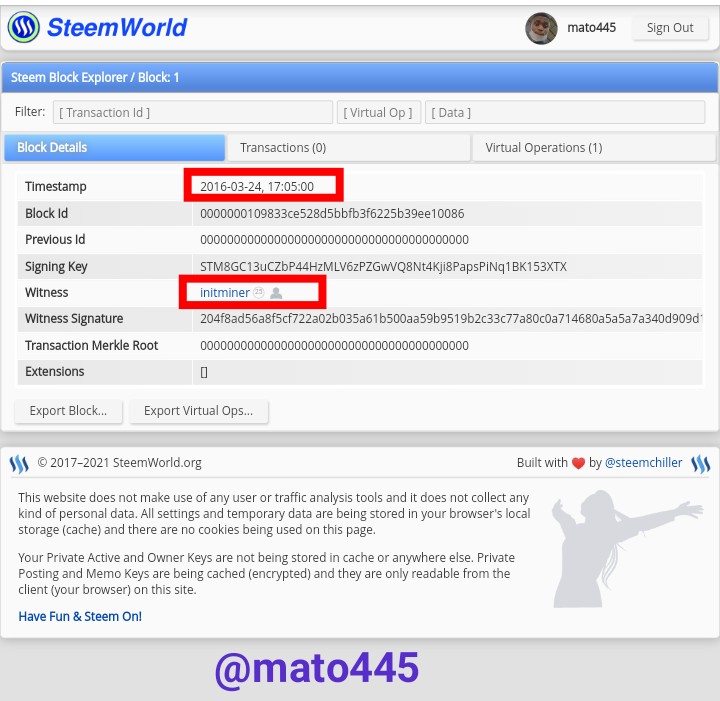This screenshot has height=701, width=720.
Task: Click the Export Block button
Action: (x=68, y=411)
